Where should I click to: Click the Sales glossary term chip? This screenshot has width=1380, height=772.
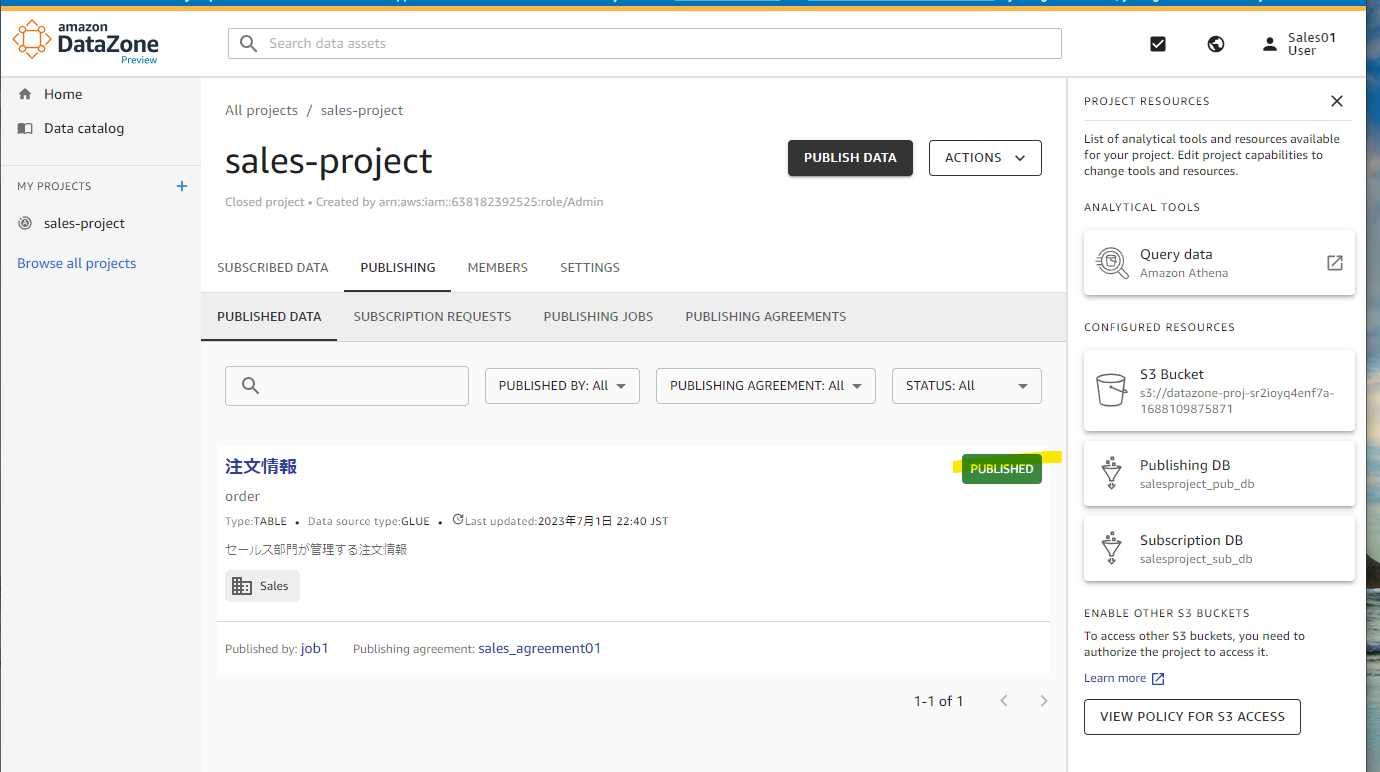tap(262, 586)
